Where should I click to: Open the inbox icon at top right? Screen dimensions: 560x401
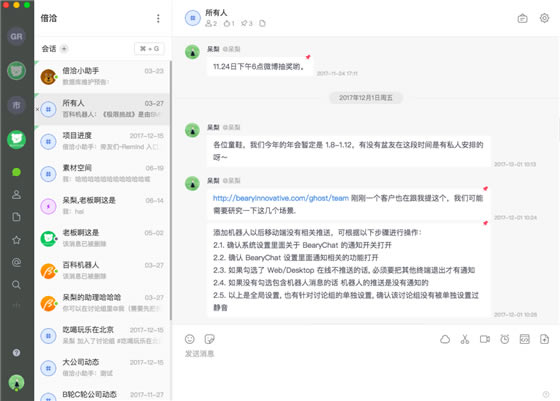click(522, 18)
